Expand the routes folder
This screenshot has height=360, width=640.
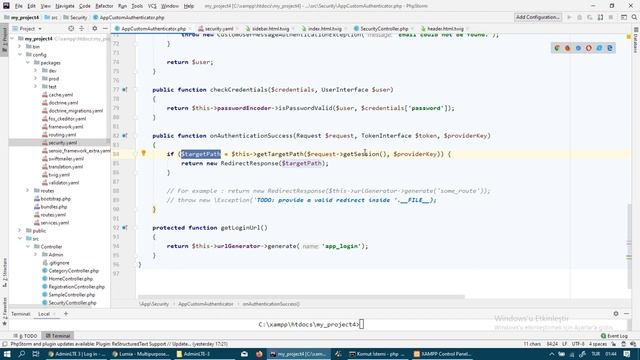click(x=28, y=191)
